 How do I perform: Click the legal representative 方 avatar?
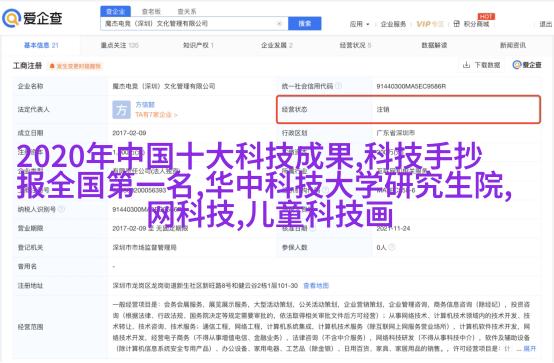[x=121, y=110]
